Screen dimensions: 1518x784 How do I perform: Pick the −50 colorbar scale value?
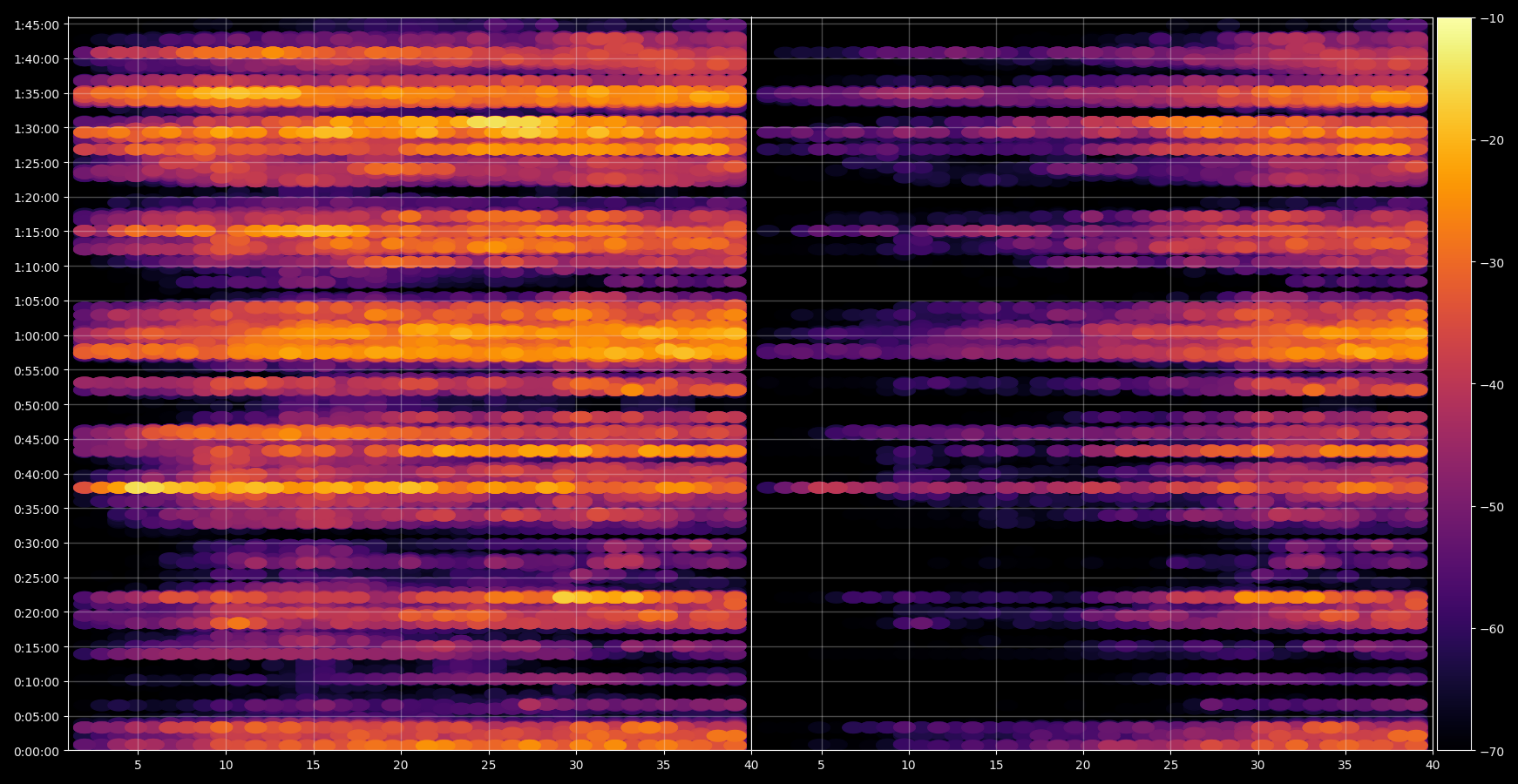coord(1491,506)
